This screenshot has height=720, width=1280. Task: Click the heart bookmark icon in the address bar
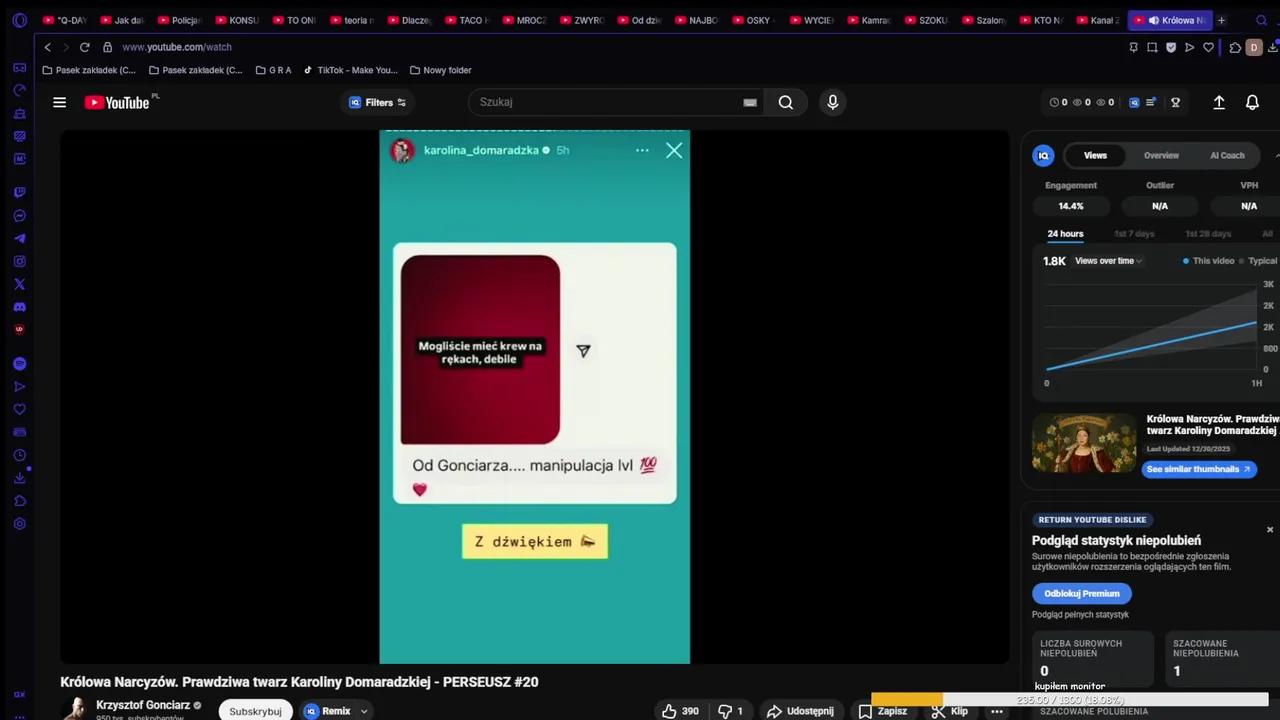pos(1208,47)
